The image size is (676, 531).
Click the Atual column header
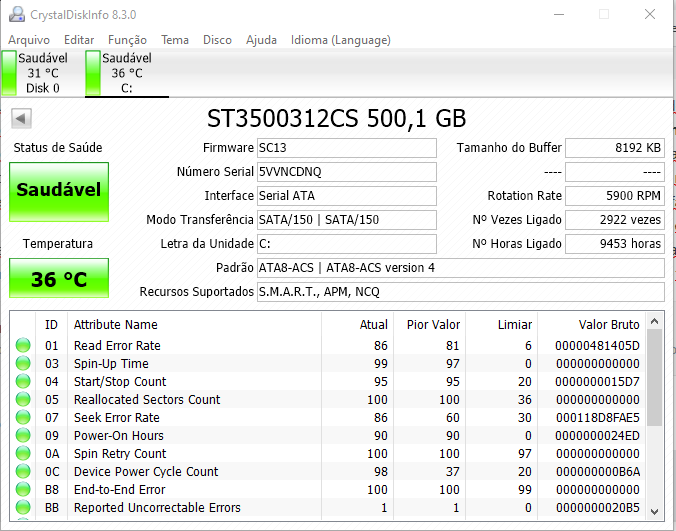pyautogui.click(x=357, y=325)
